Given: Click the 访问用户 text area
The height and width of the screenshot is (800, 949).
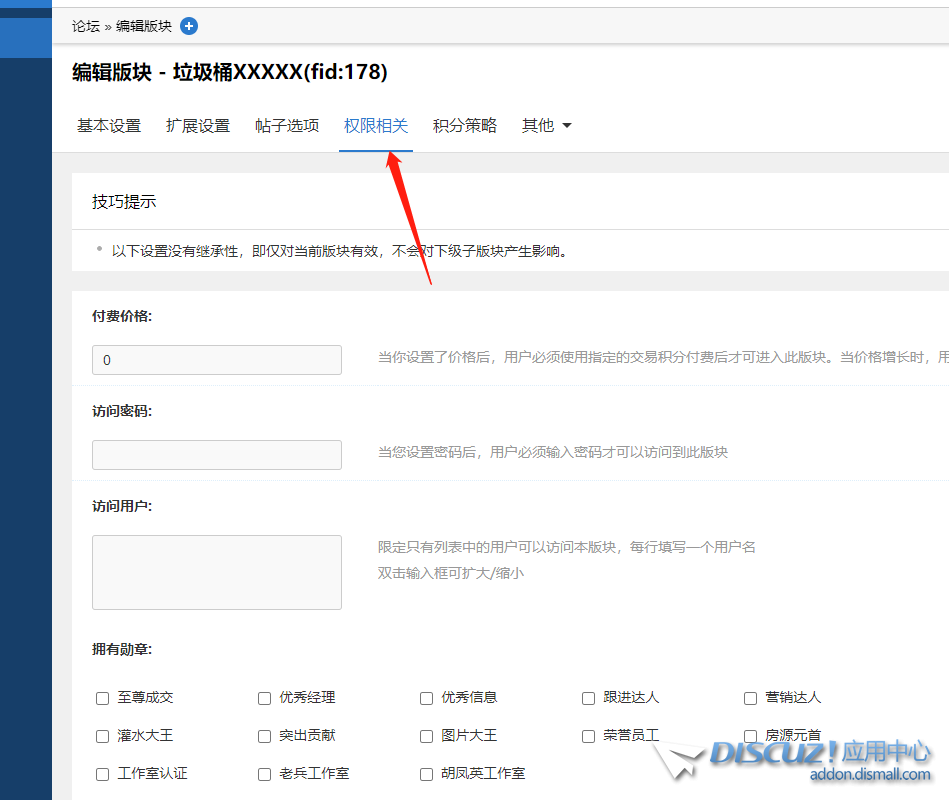Looking at the screenshot, I should (x=217, y=572).
